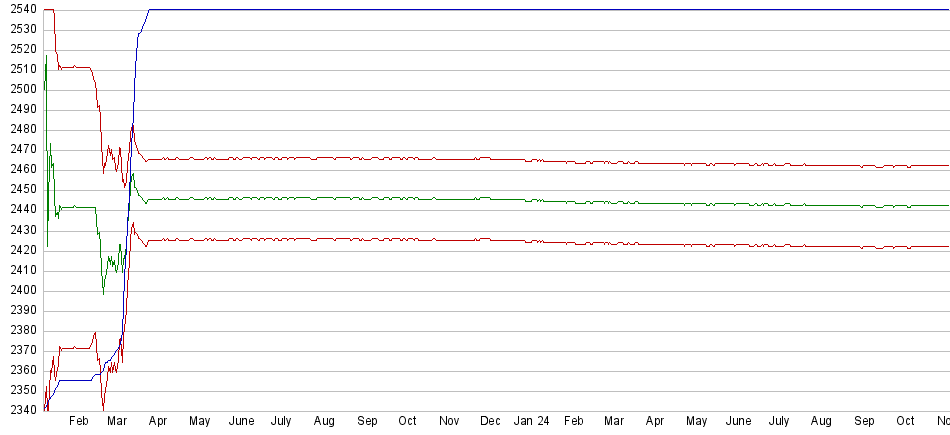The width and height of the screenshot is (950, 435).
Task: Select the 2340 y-axis value
Action: pyautogui.click(x=21, y=411)
